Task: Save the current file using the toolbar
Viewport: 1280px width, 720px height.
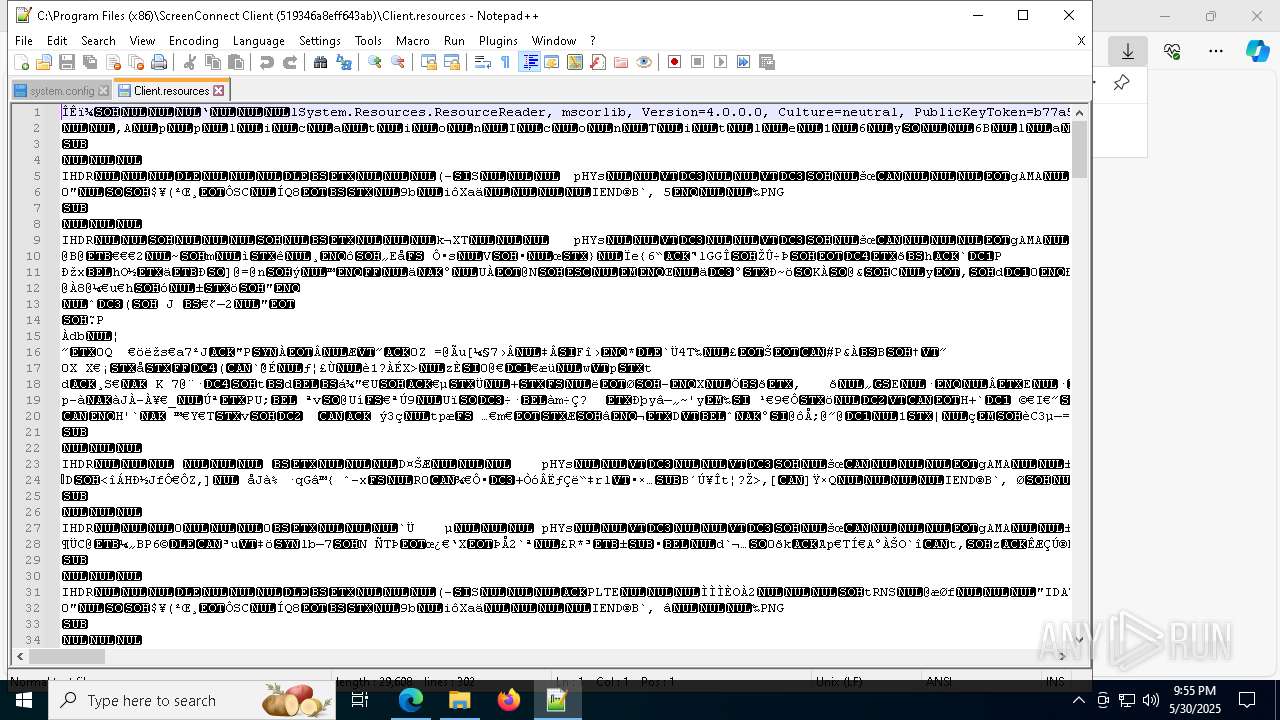Action: click(67, 62)
